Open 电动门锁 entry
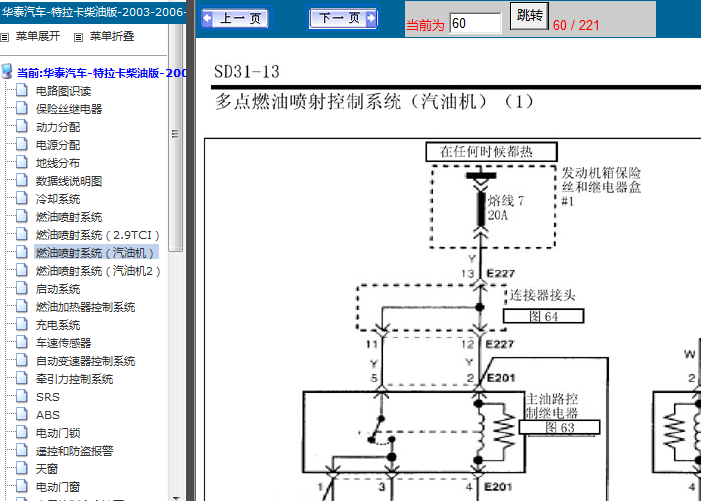Viewport: 701px width, 501px height. click(58, 433)
